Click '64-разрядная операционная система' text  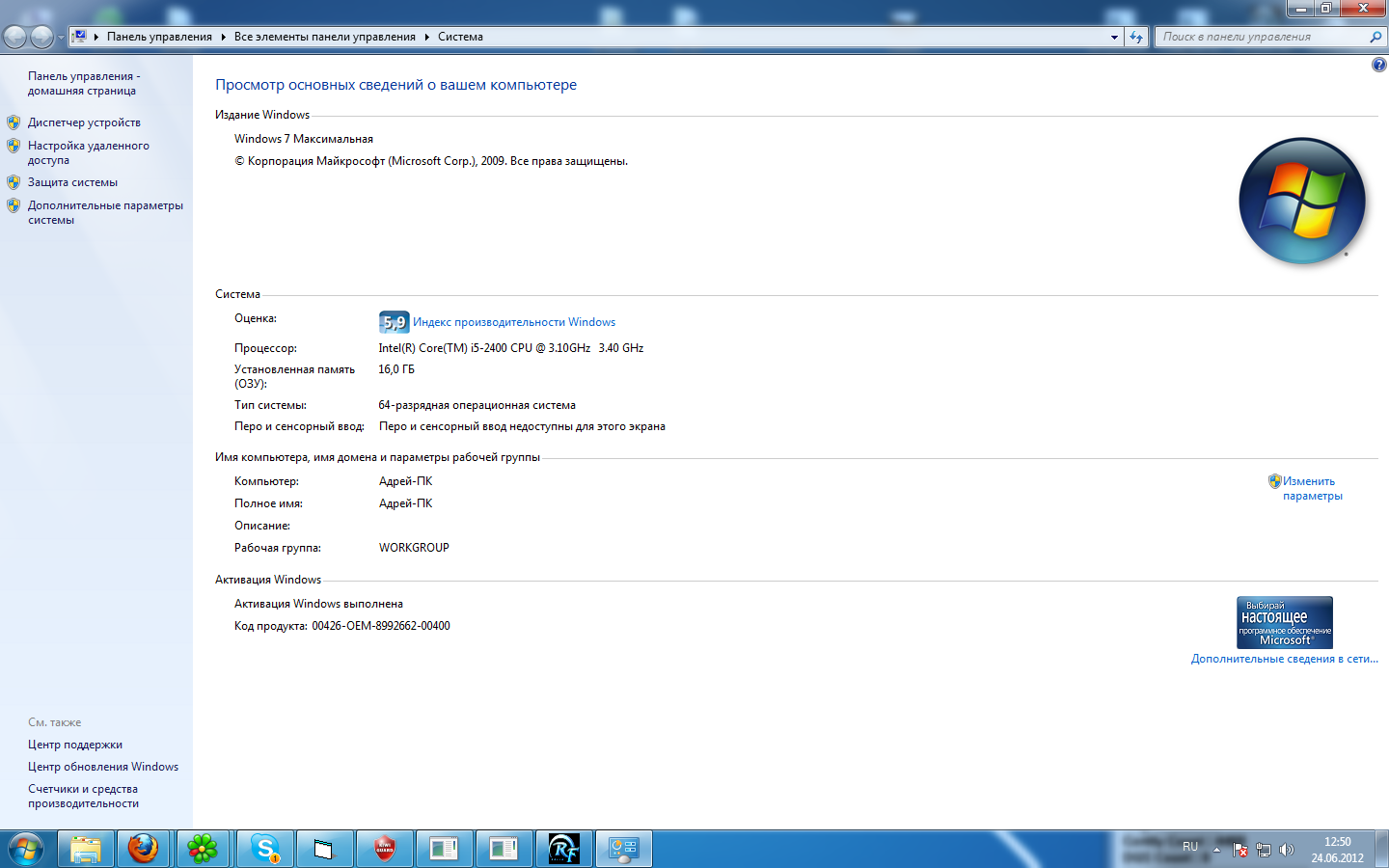477,405
